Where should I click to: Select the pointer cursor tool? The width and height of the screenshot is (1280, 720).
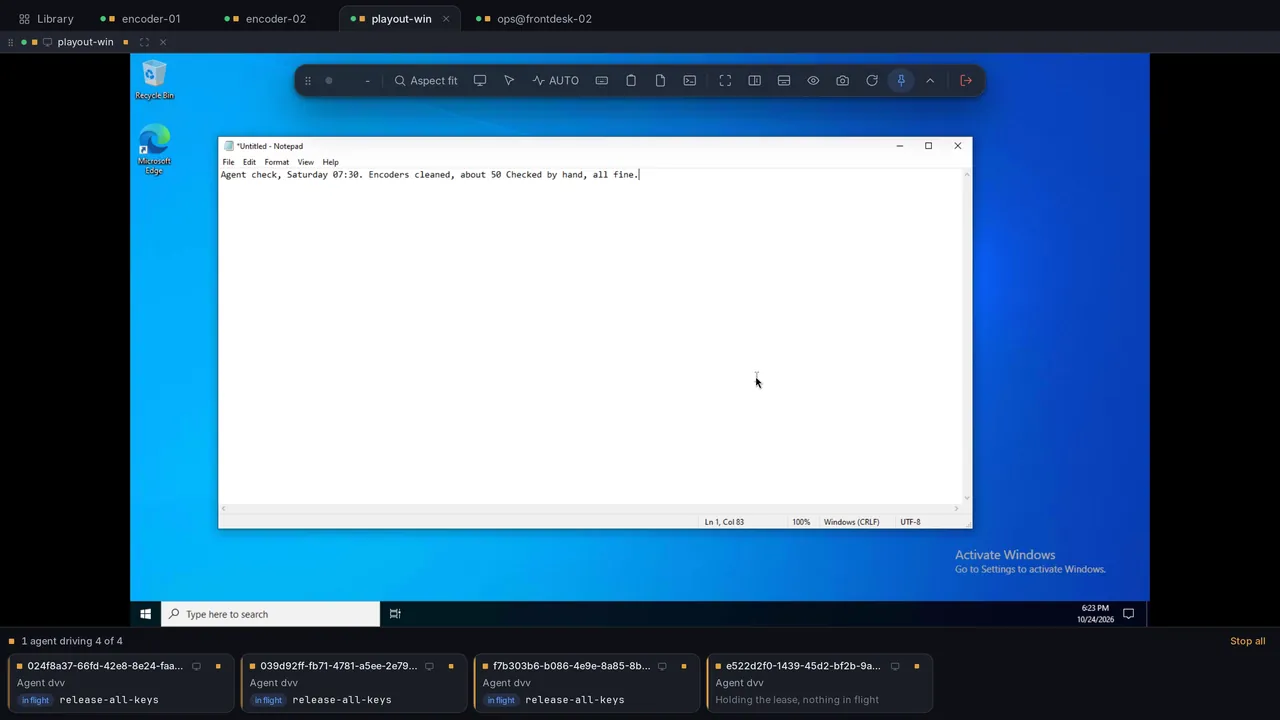click(509, 81)
